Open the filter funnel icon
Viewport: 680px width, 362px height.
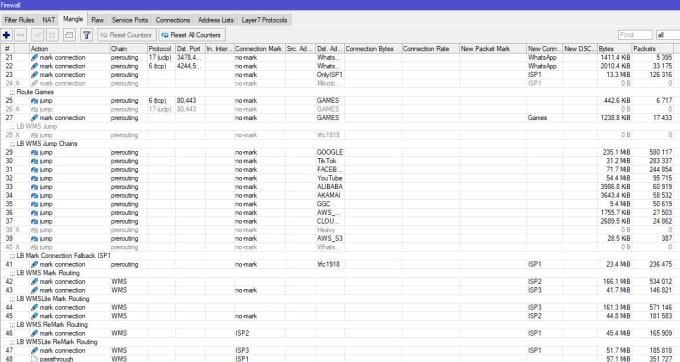coord(87,35)
